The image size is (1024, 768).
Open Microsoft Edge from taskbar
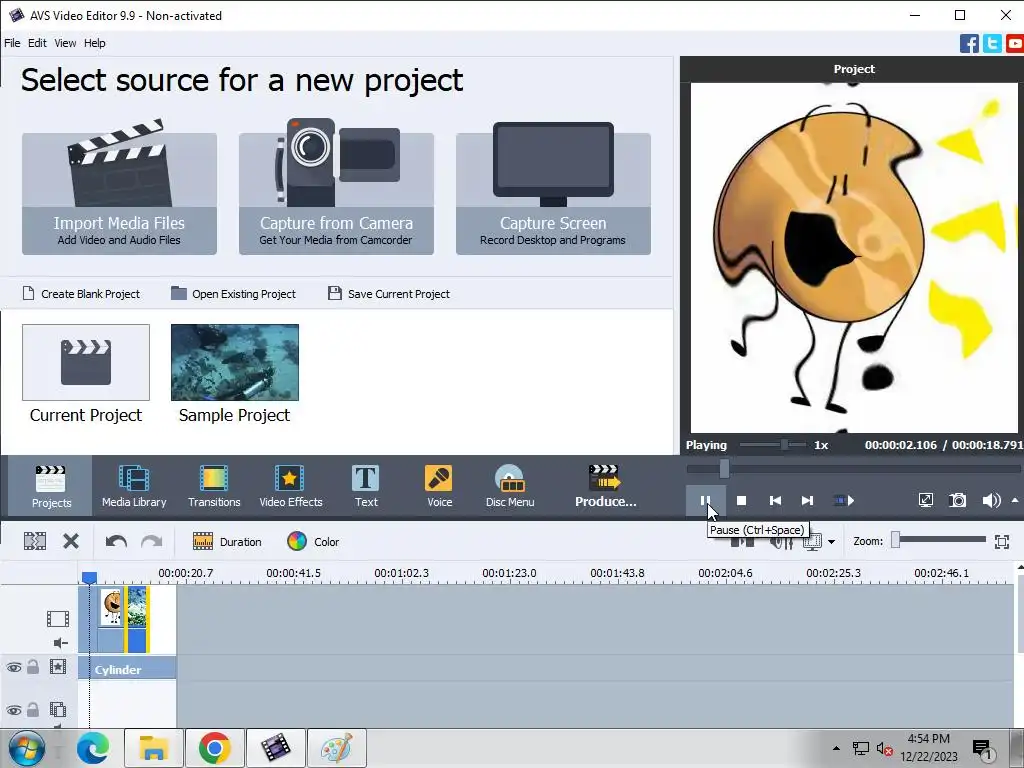click(93, 748)
